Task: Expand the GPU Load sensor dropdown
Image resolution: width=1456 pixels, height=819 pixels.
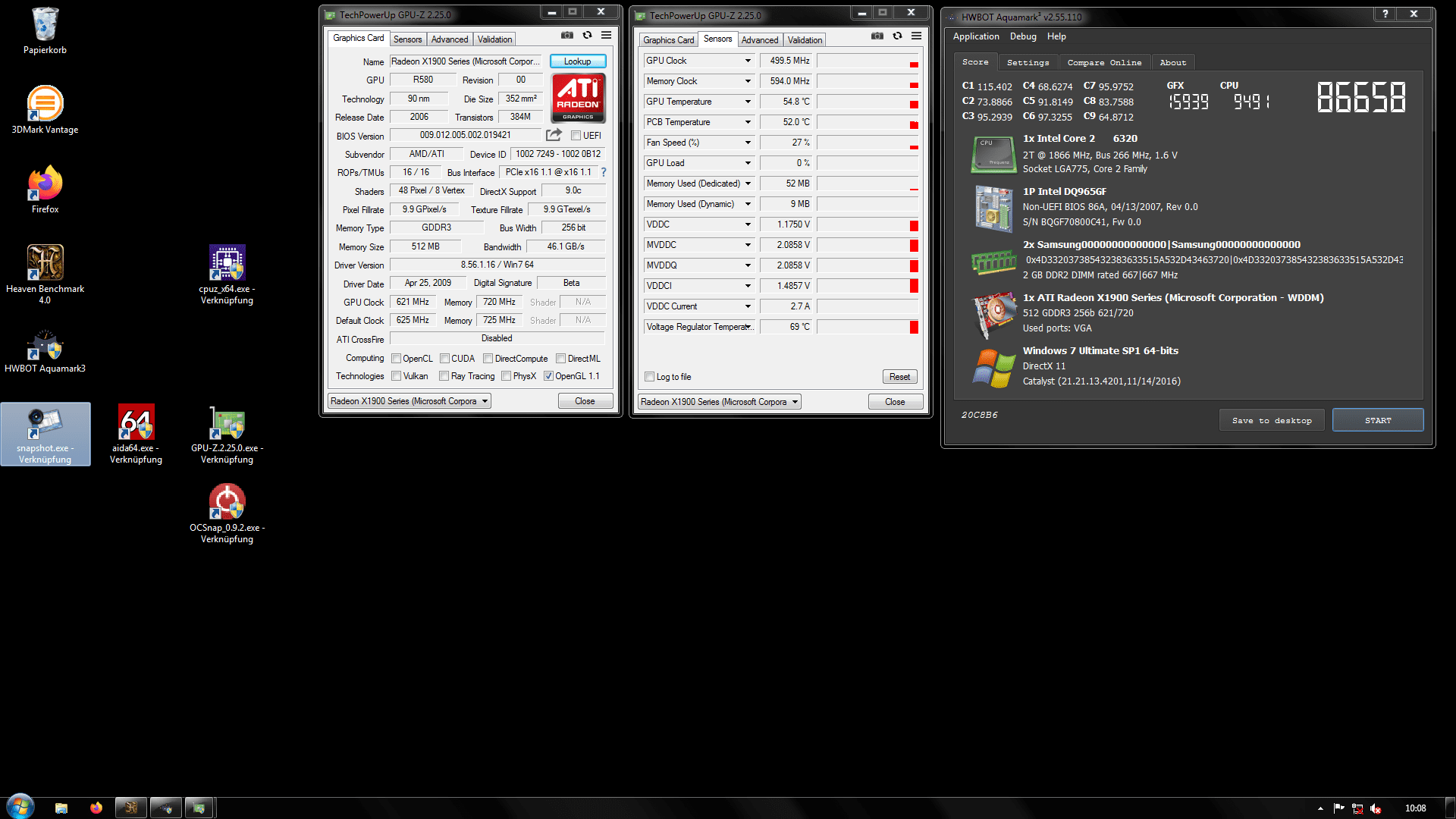Action: pos(747,163)
